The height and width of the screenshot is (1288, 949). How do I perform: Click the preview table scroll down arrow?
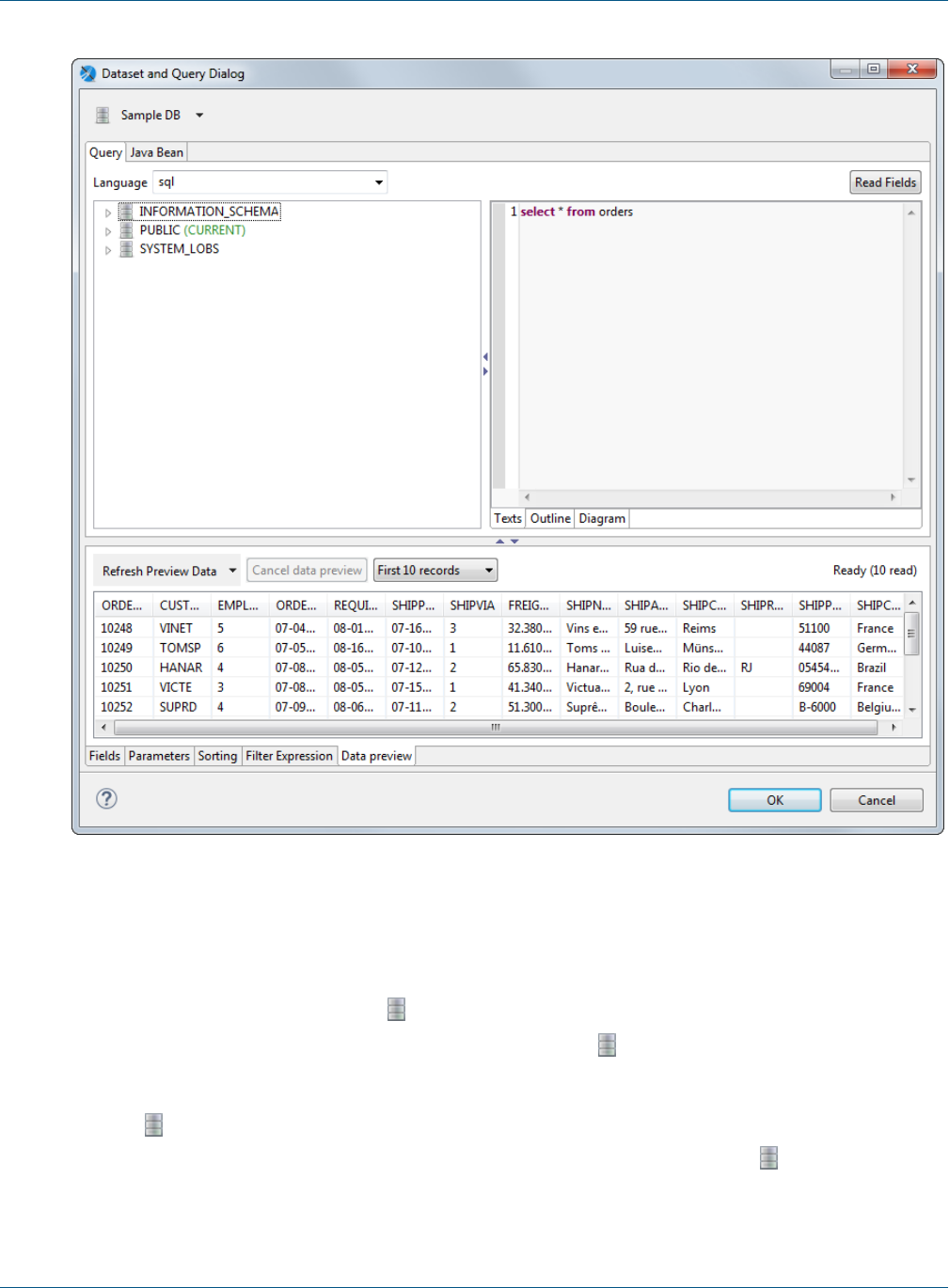(911, 711)
